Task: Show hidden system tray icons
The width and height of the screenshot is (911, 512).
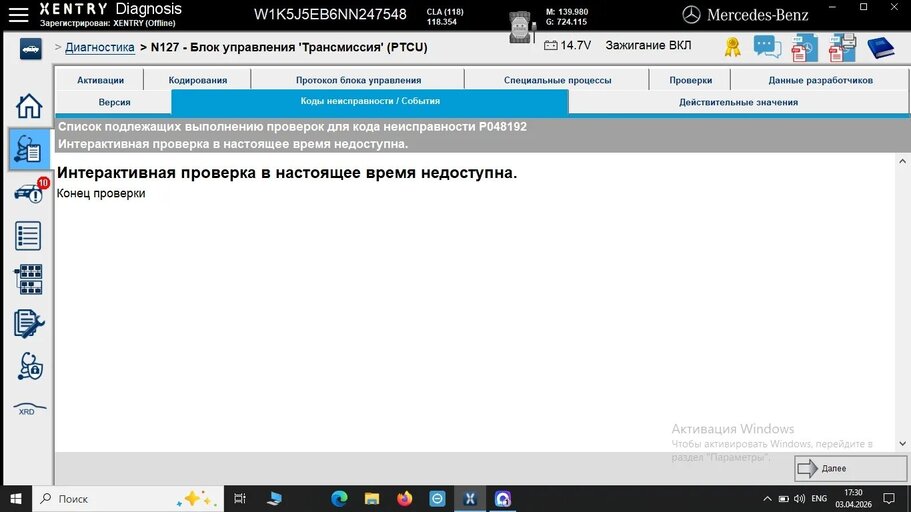Action: 767,499
